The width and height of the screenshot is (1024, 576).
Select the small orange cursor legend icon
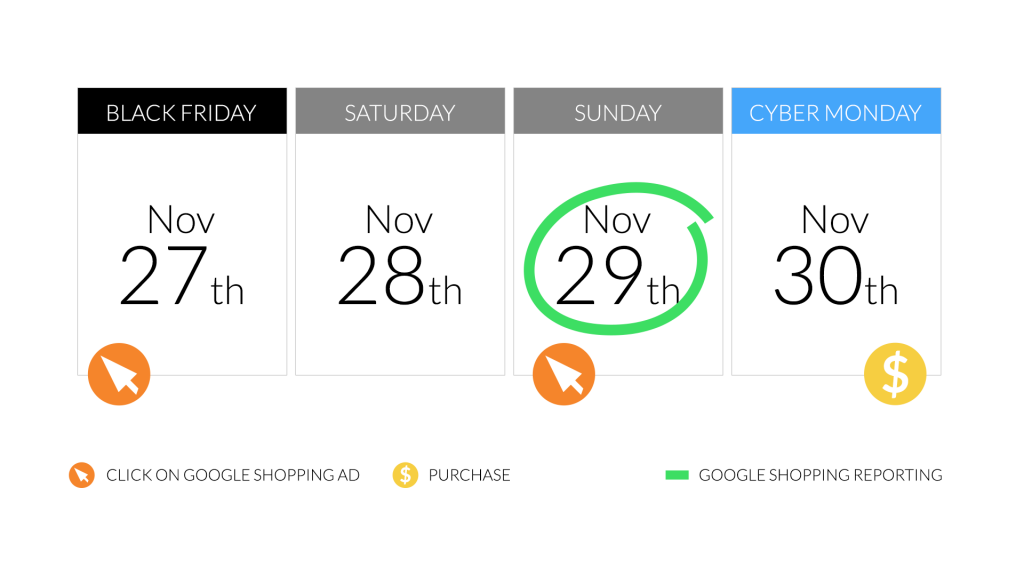pyautogui.click(x=82, y=475)
